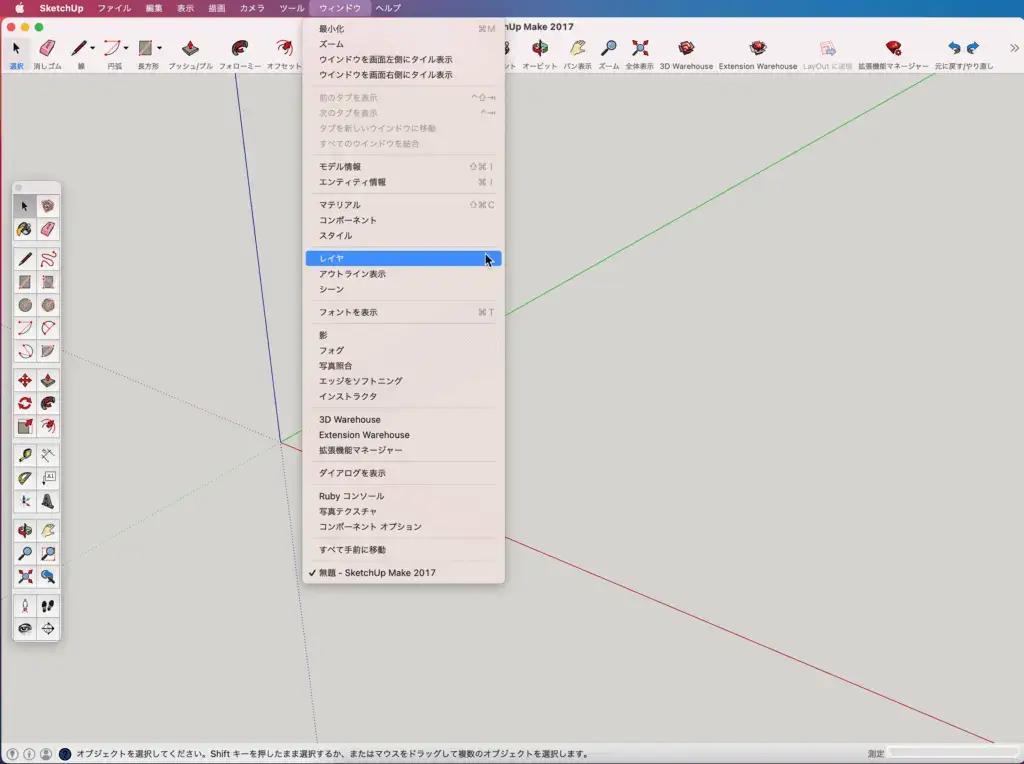Open the カメラ menu
This screenshot has height=764, width=1024.
(252, 8)
